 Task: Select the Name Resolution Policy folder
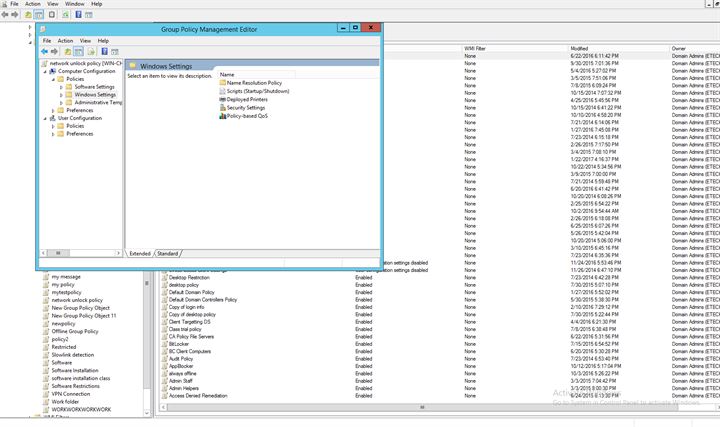tap(254, 83)
